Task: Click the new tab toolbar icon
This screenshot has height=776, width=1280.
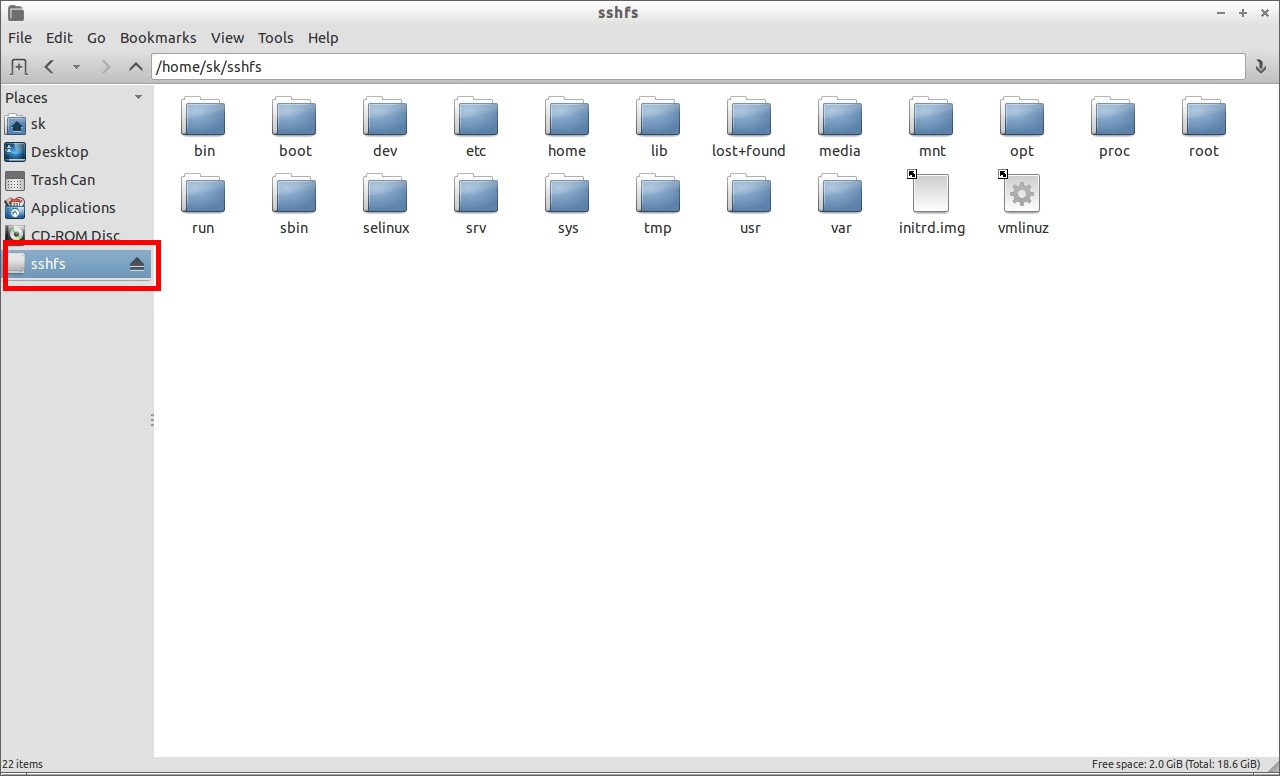Action: click(18, 67)
